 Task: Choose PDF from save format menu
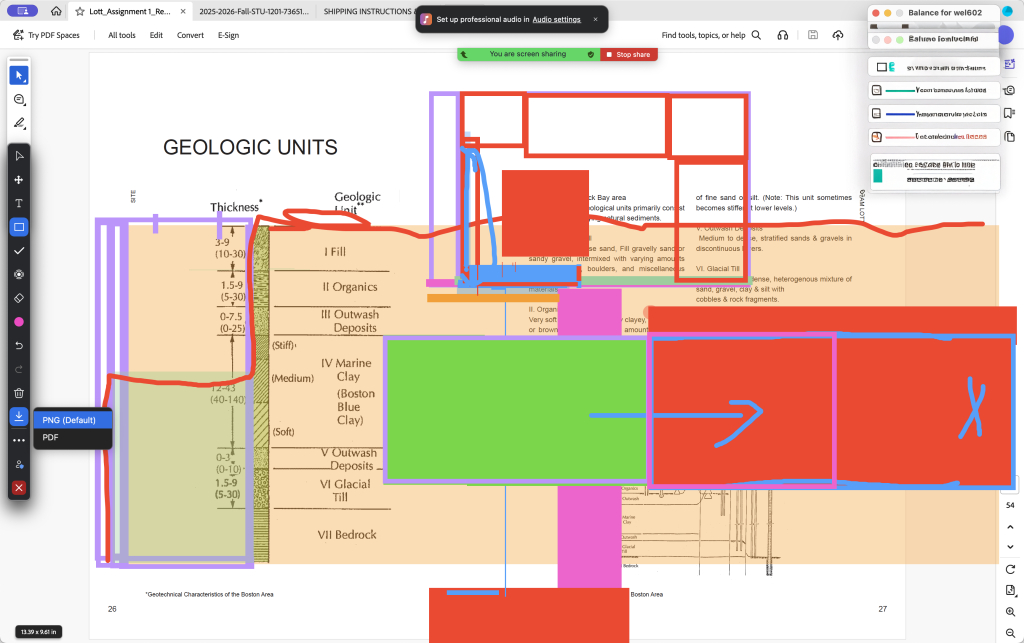coord(50,437)
